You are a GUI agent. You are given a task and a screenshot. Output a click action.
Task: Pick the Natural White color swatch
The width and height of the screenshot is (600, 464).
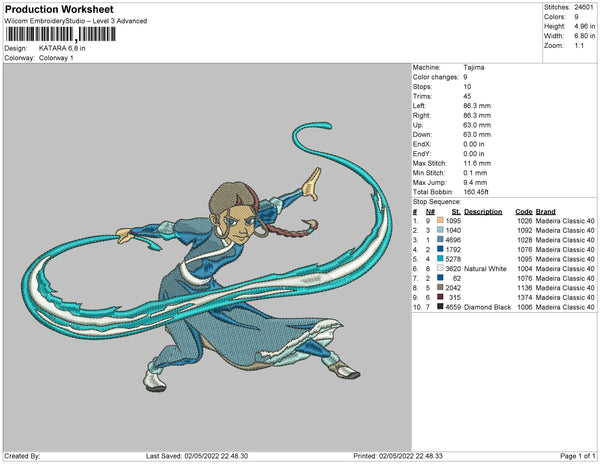coord(440,268)
